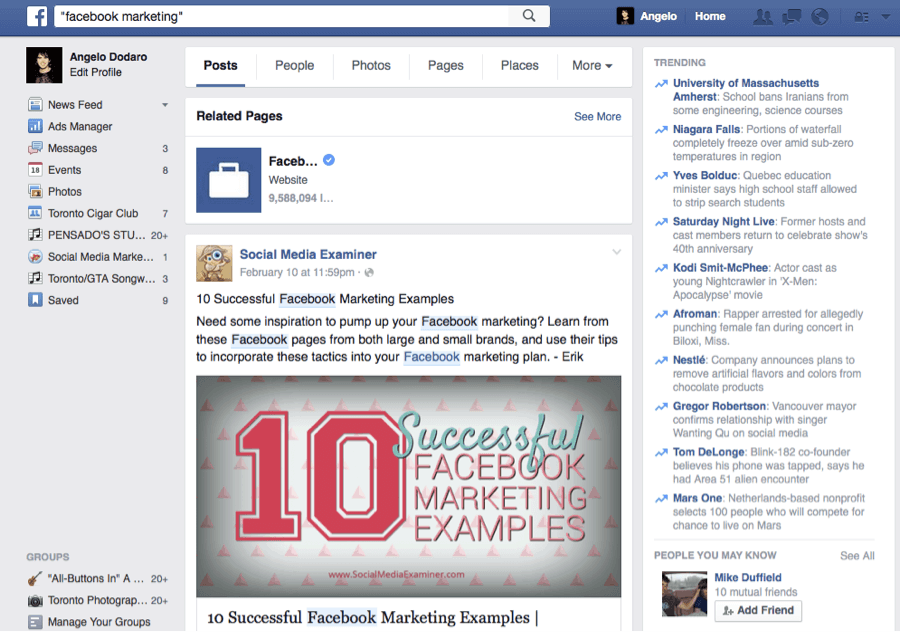Click the Ads Manager icon

[36, 126]
